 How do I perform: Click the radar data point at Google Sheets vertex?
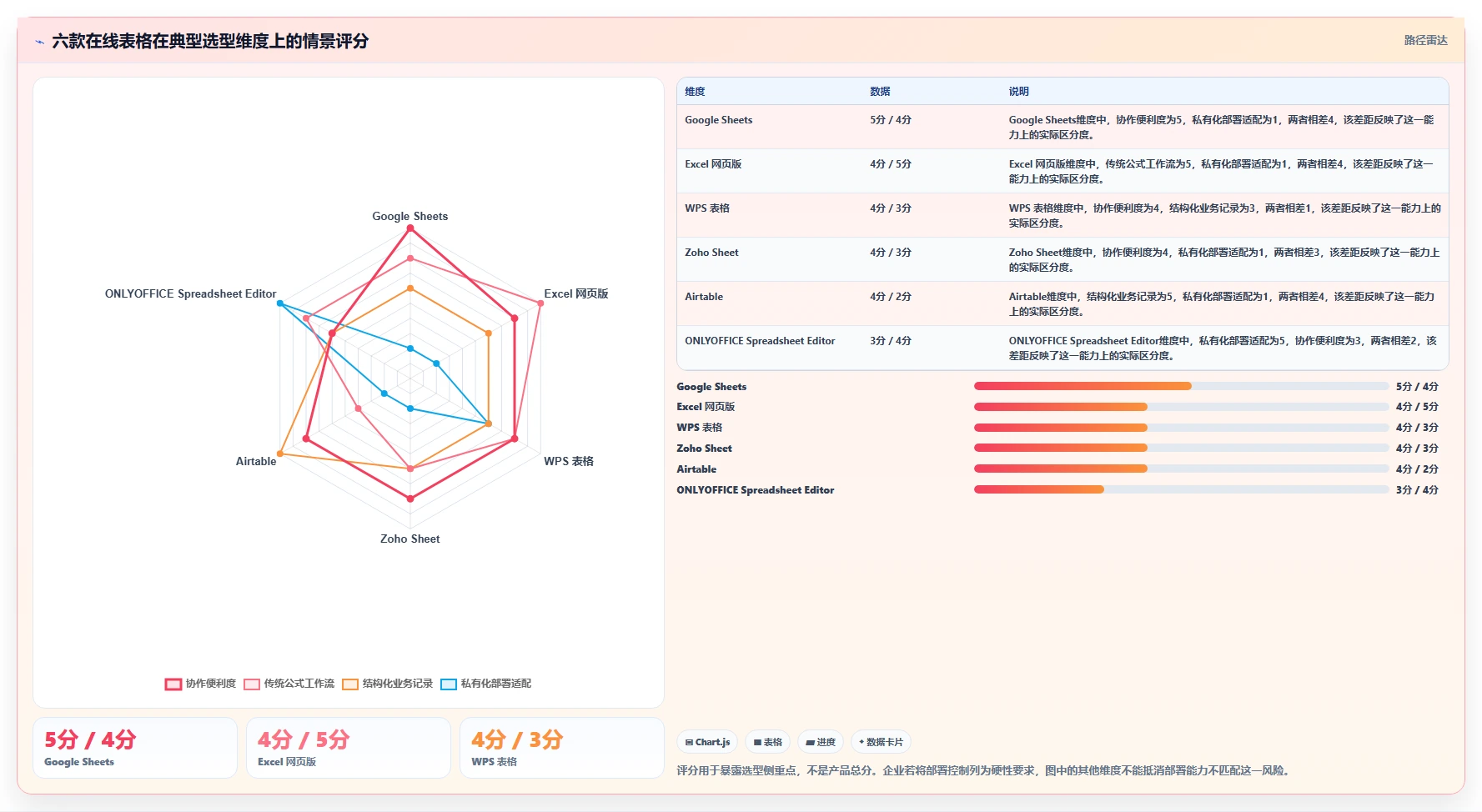click(x=409, y=228)
